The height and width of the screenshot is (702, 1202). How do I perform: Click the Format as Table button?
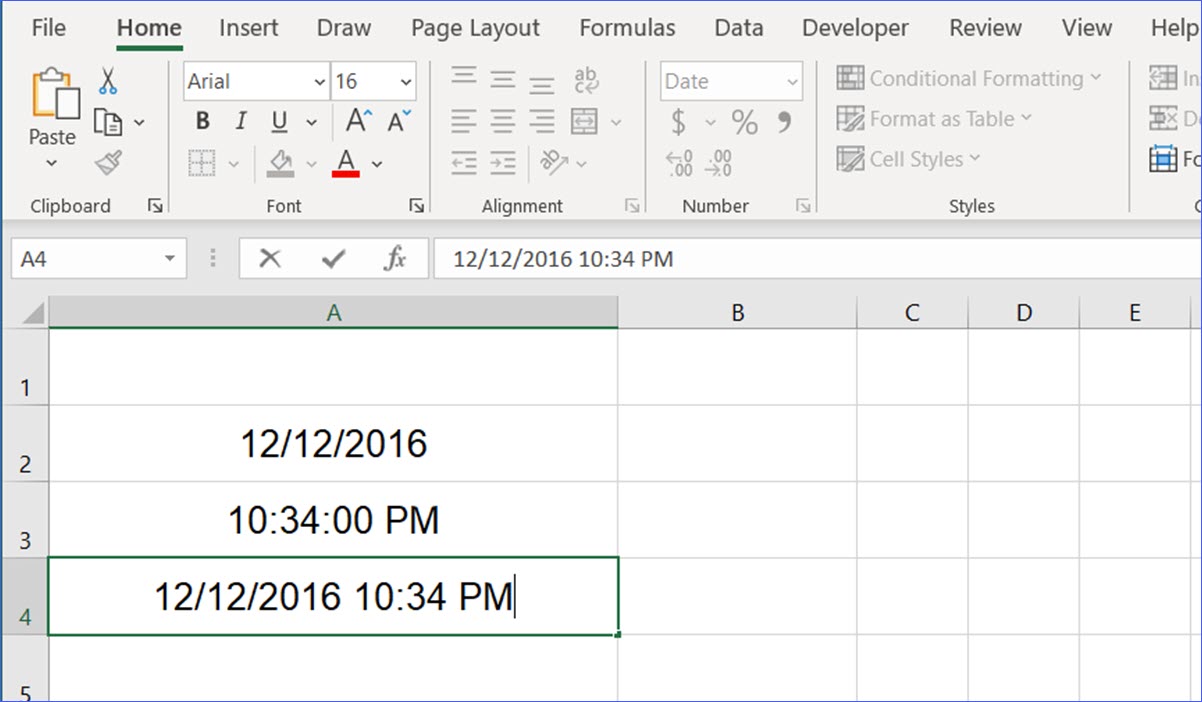pos(933,119)
